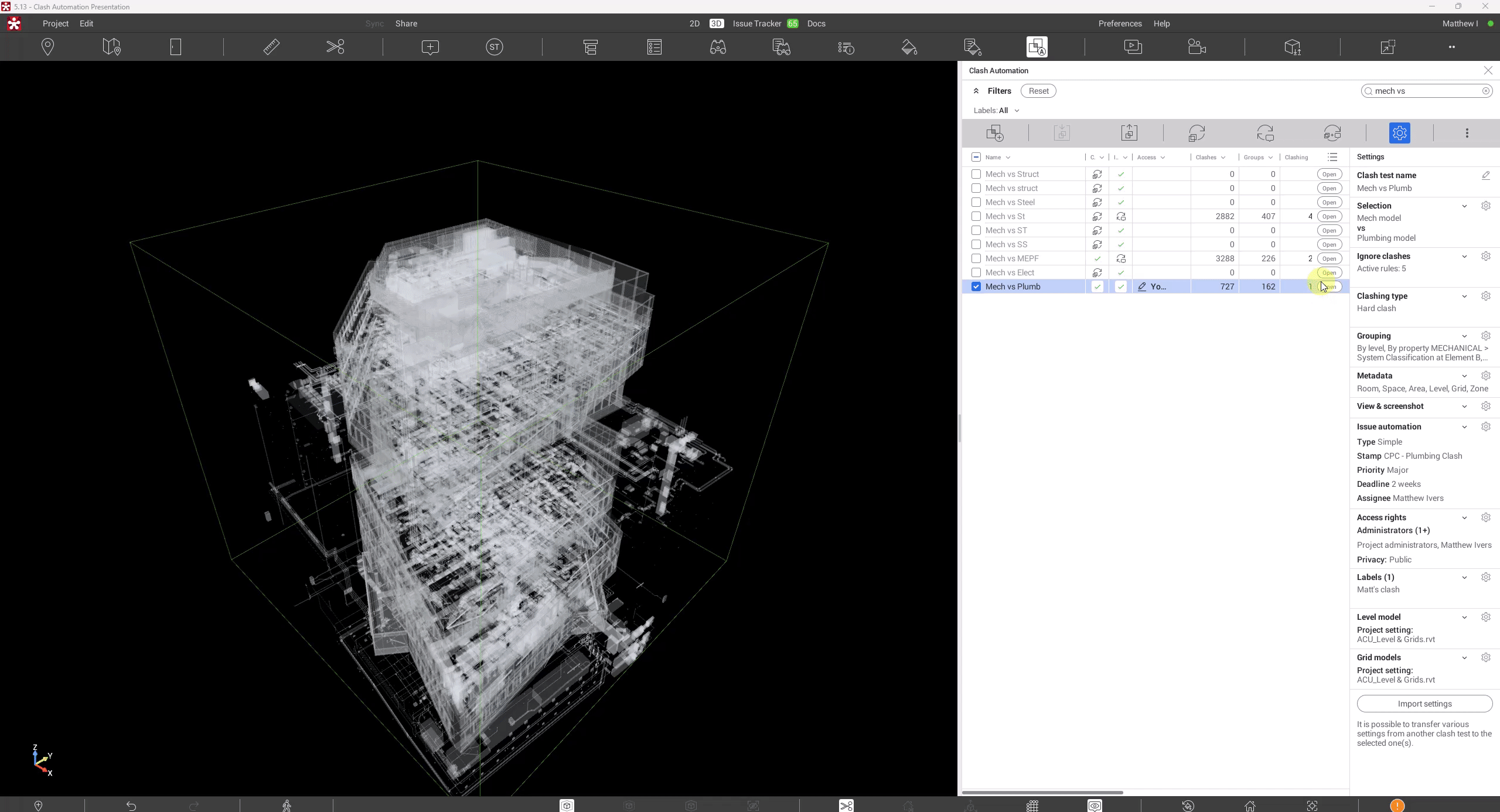The width and height of the screenshot is (1500, 812).
Task: Open the video camera tool
Action: (x=1196, y=47)
